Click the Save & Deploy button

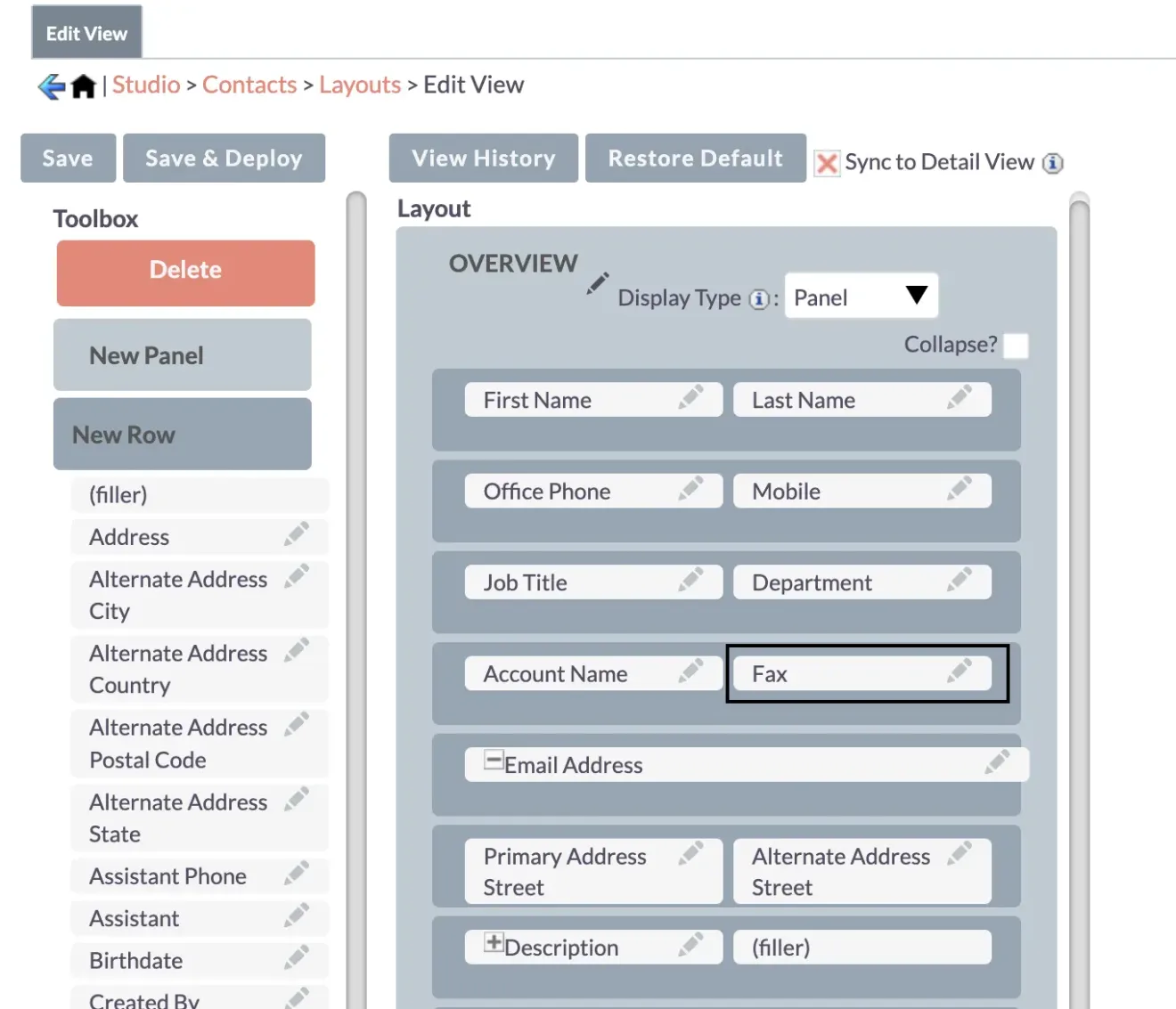(x=224, y=158)
